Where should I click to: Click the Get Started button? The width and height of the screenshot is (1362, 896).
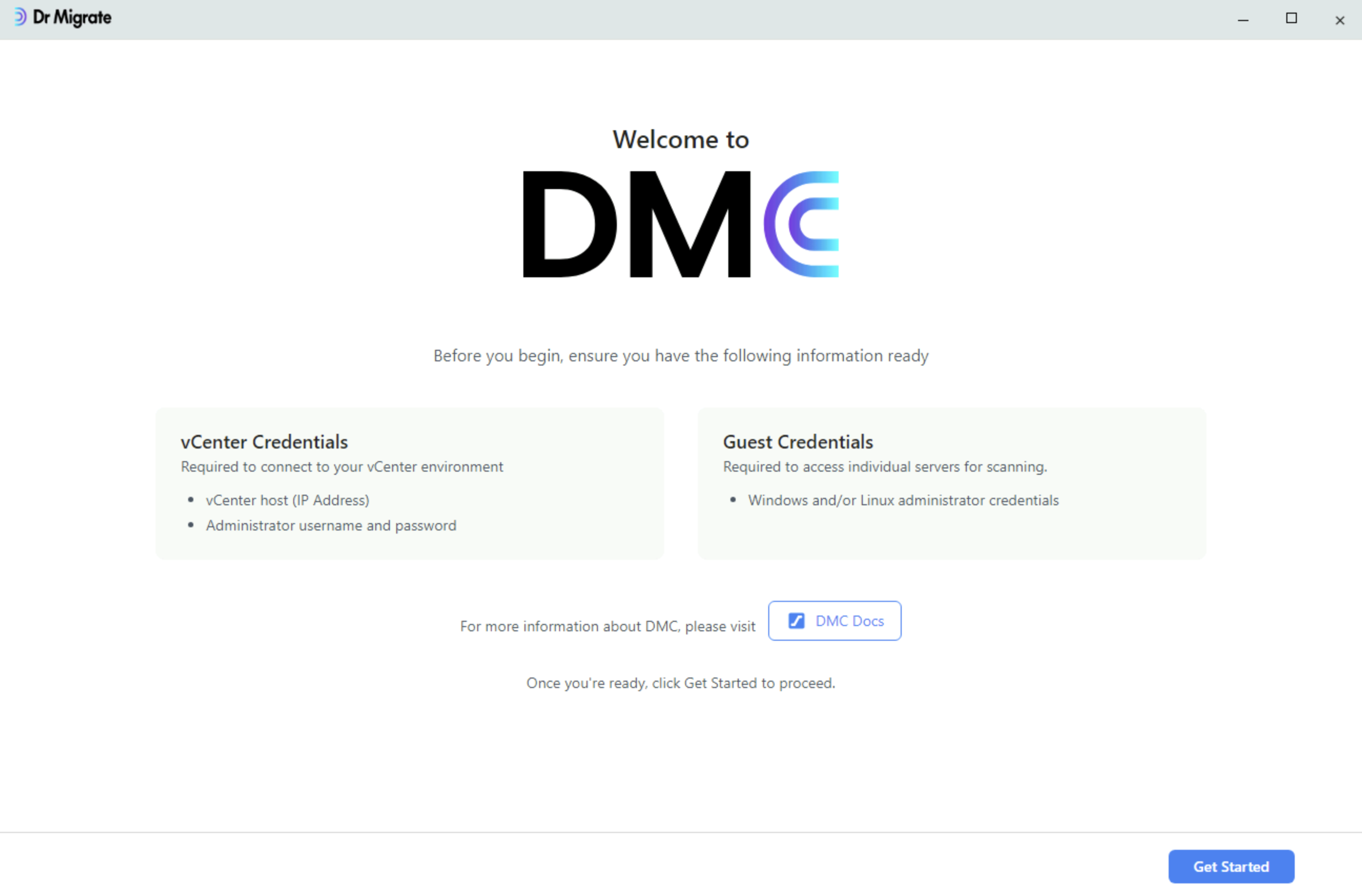pos(1231,866)
